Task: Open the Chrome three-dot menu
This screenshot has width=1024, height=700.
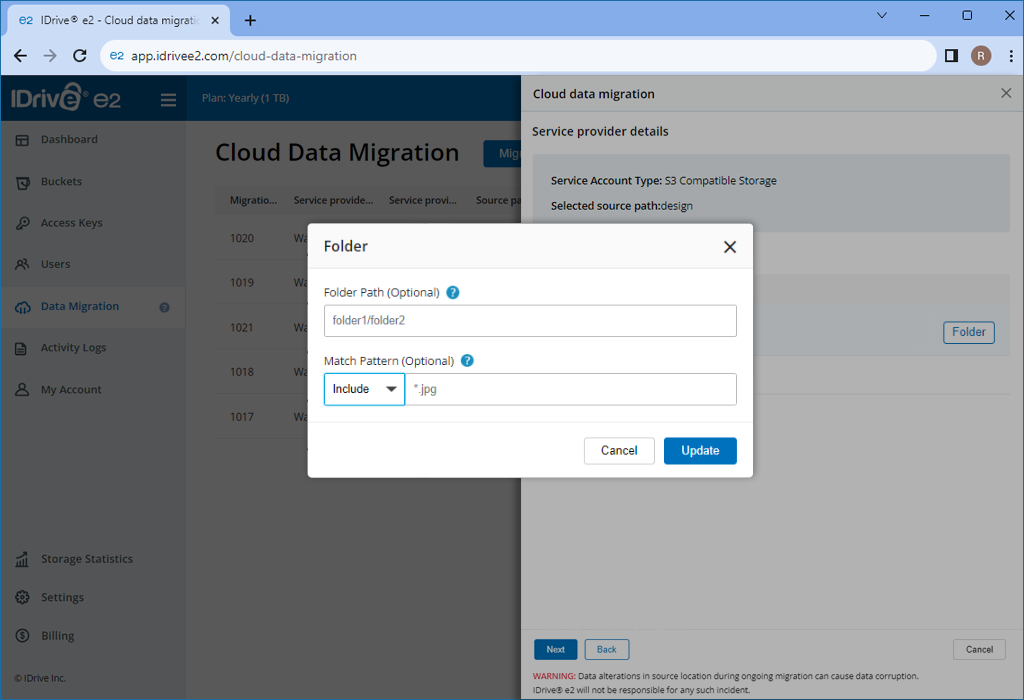Action: click(1011, 56)
